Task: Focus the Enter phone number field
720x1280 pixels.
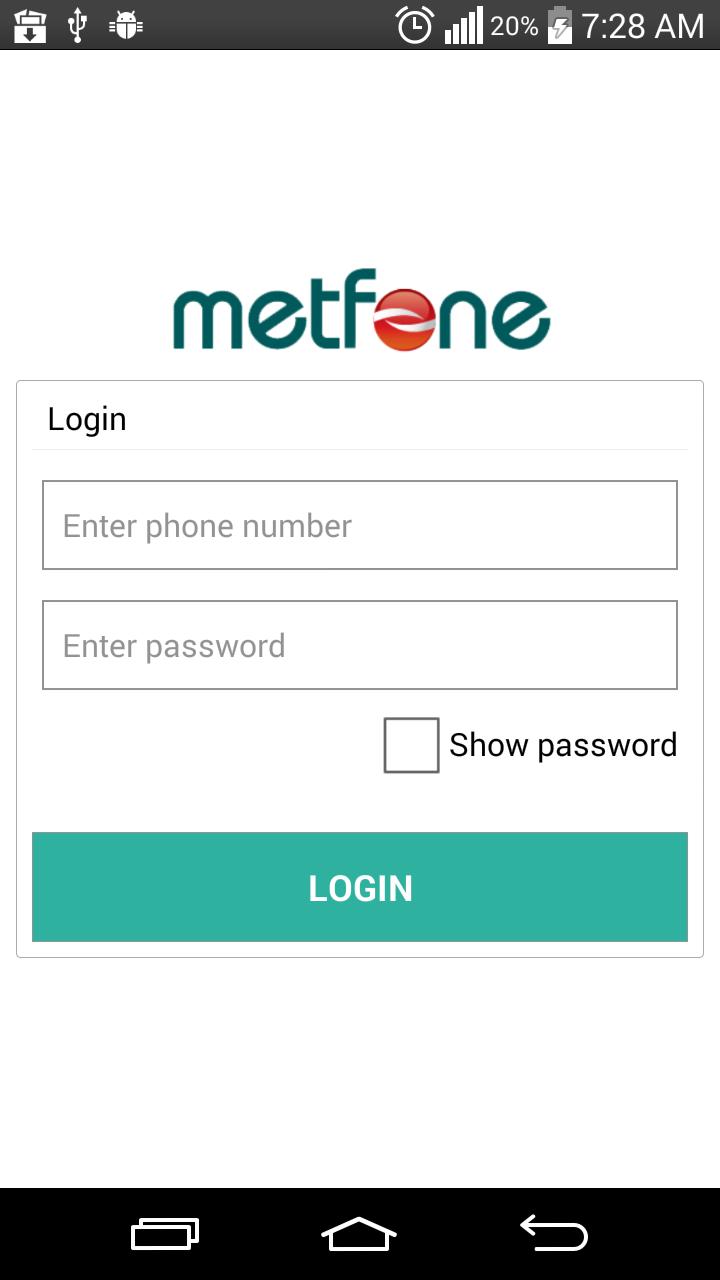Action: coord(360,525)
